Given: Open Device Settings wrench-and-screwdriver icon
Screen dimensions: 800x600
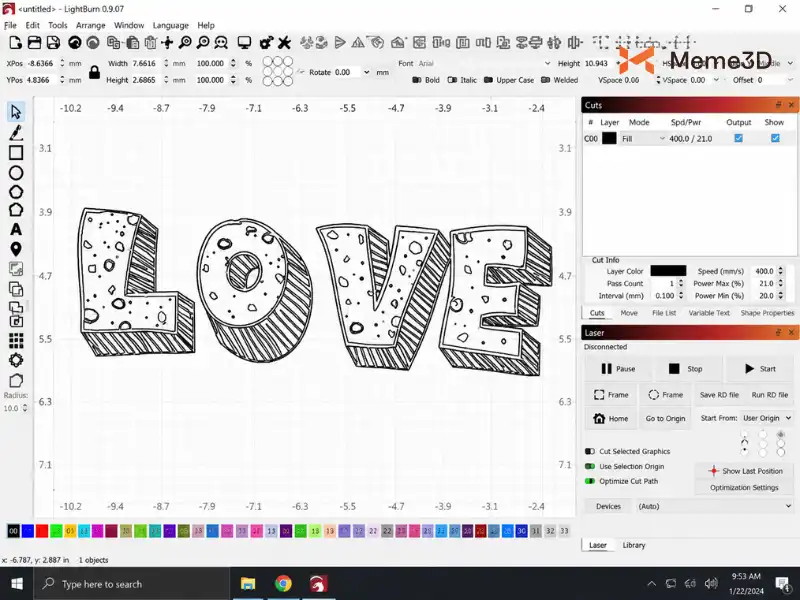Looking at the screenshot, I should [284, 43].
